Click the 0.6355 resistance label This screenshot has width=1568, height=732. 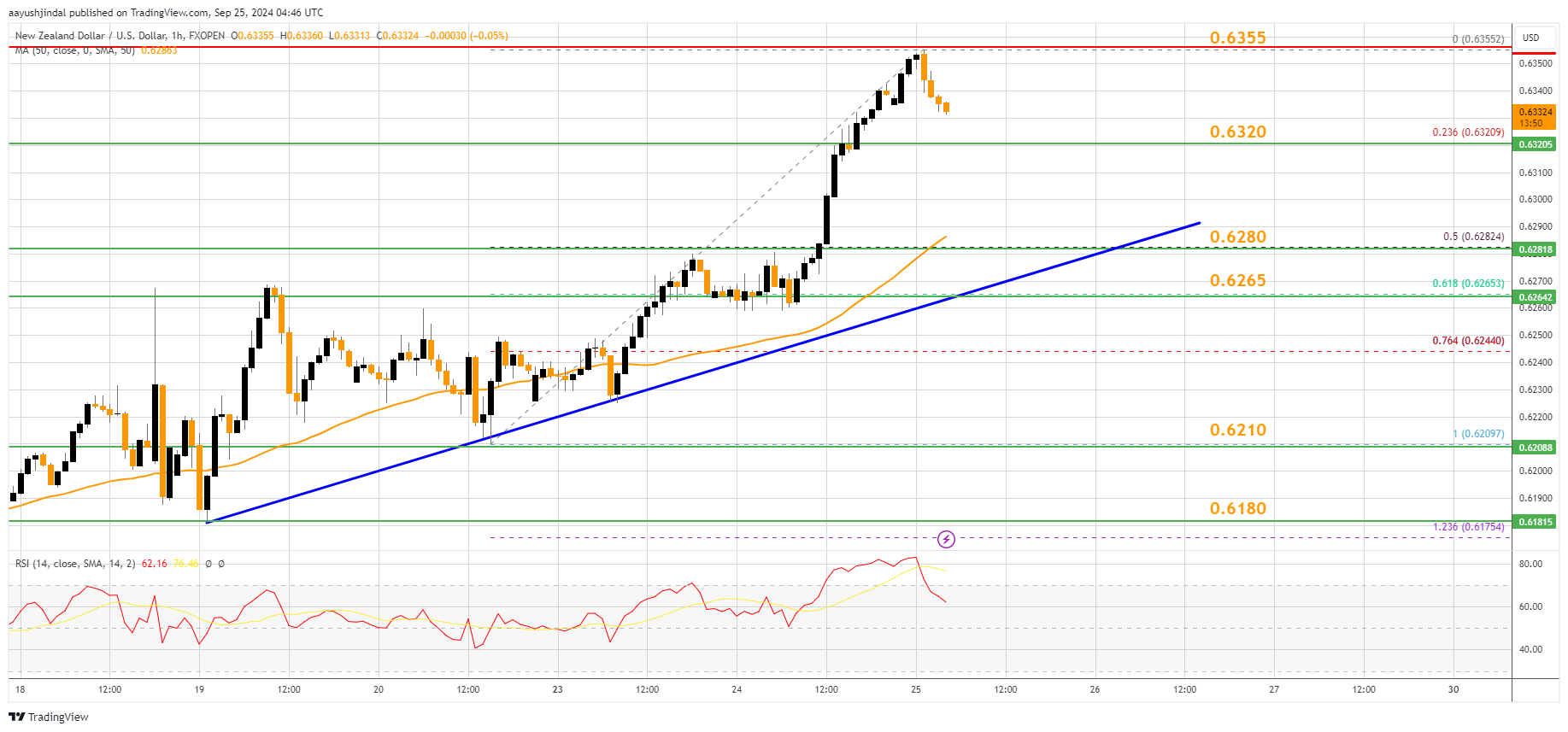1238,38
